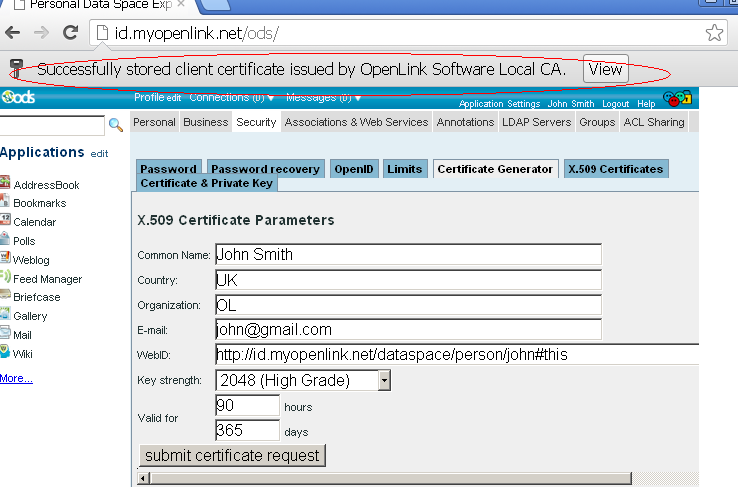
Task: Expand the Messages menu
Action: coord(323,98)
